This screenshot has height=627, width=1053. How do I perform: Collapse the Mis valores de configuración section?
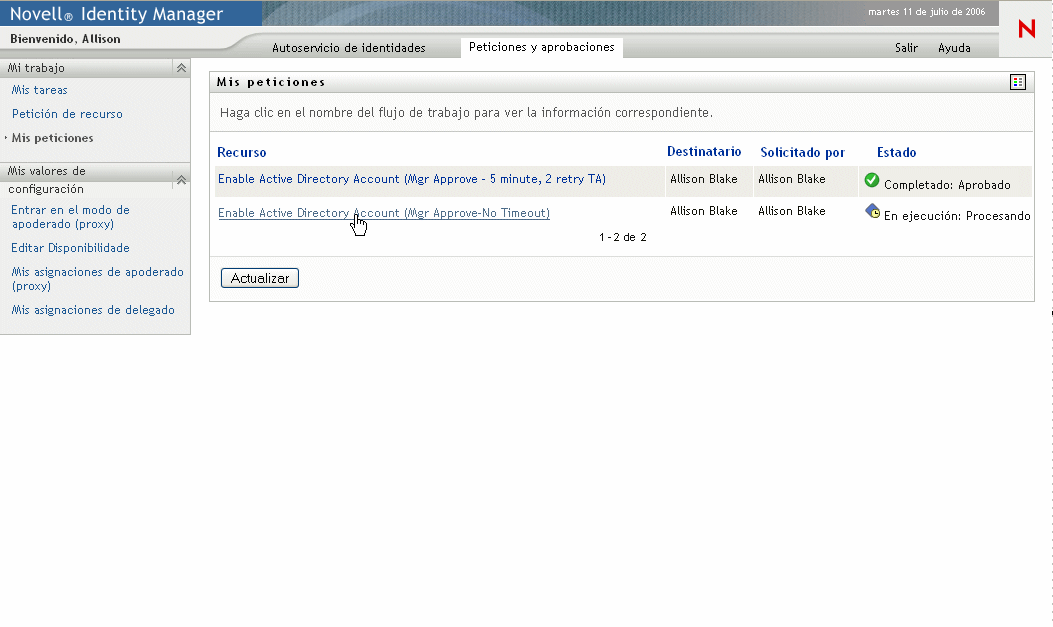tap(181, 180)
